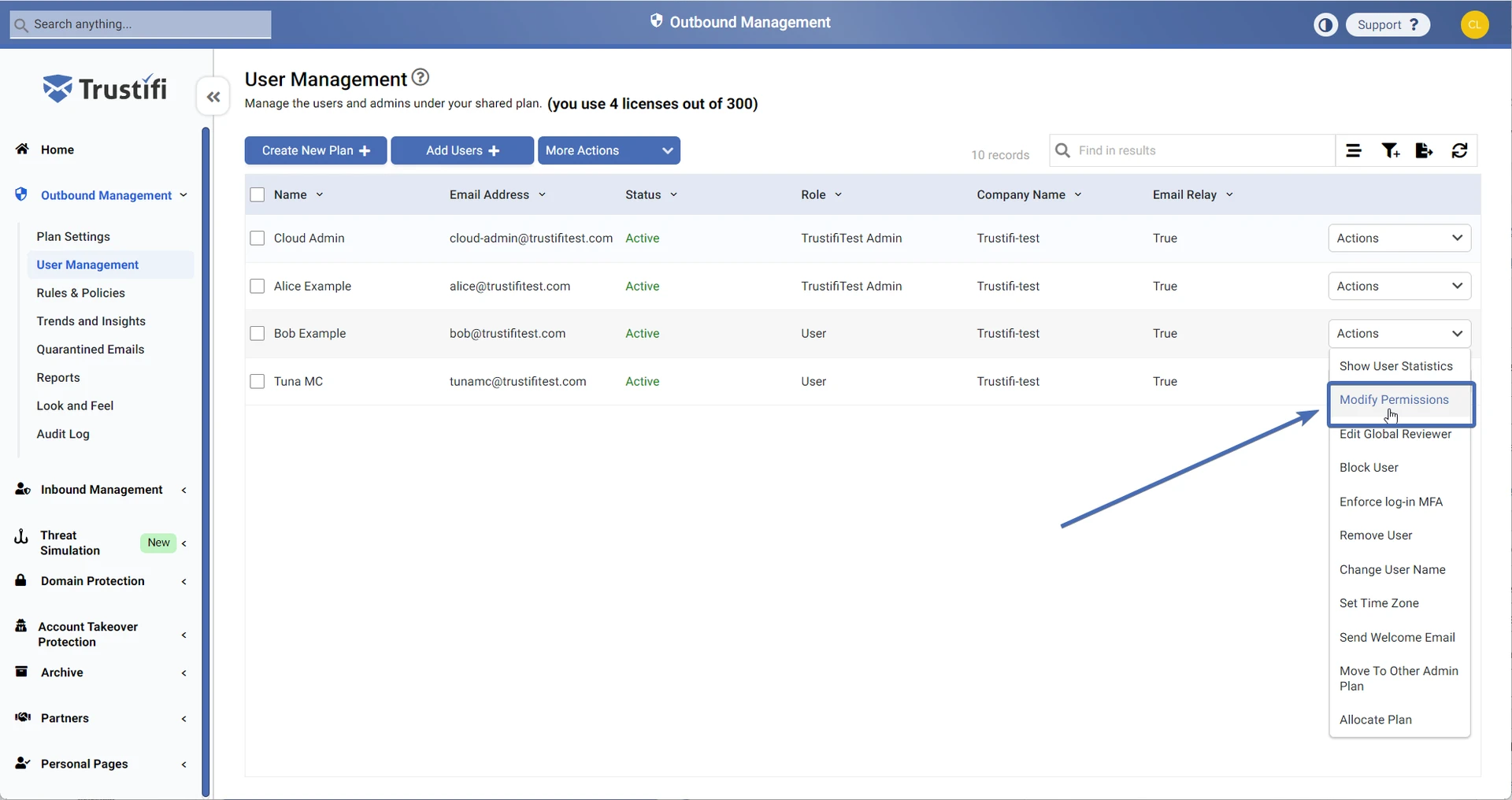Click the collapse sidebar double-chevron icon
1512x800 pixels.
(x=213, y=97)
